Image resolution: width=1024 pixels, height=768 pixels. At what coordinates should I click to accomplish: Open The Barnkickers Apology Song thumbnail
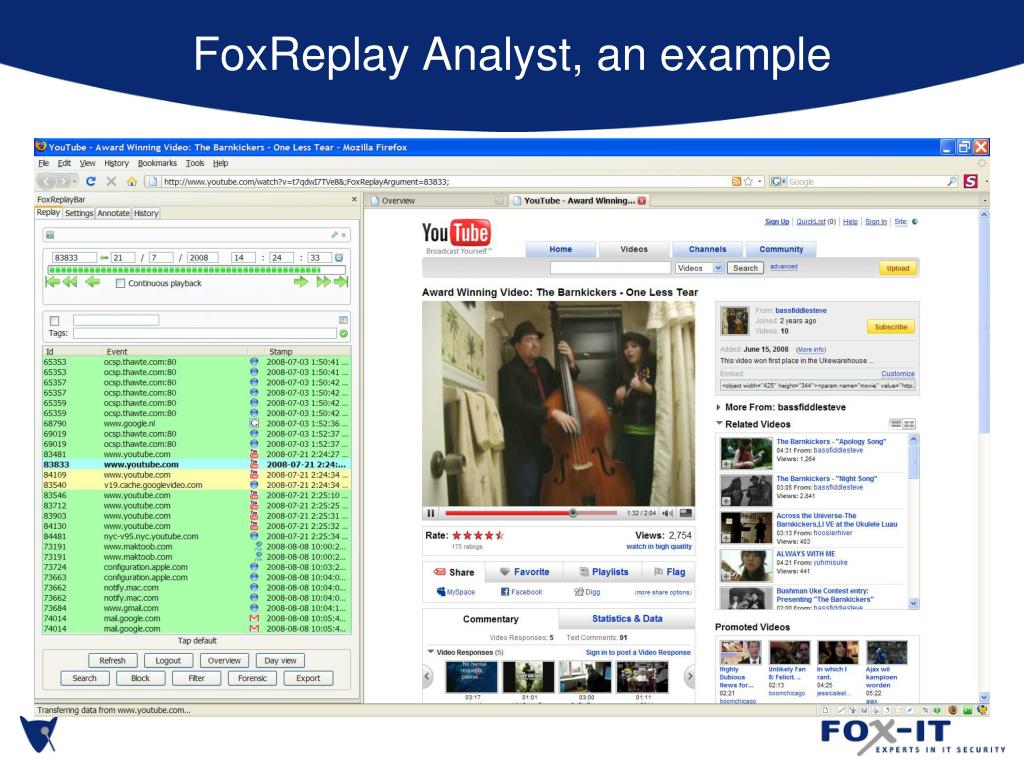[746, 454]
